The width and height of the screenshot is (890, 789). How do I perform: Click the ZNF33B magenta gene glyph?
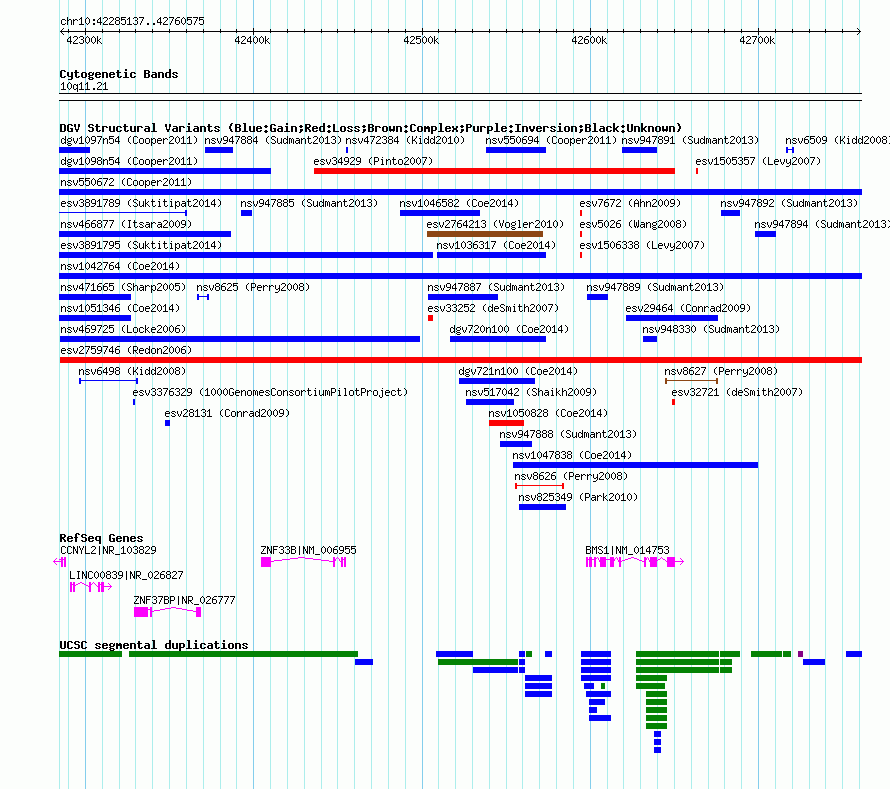click(303, 562)
